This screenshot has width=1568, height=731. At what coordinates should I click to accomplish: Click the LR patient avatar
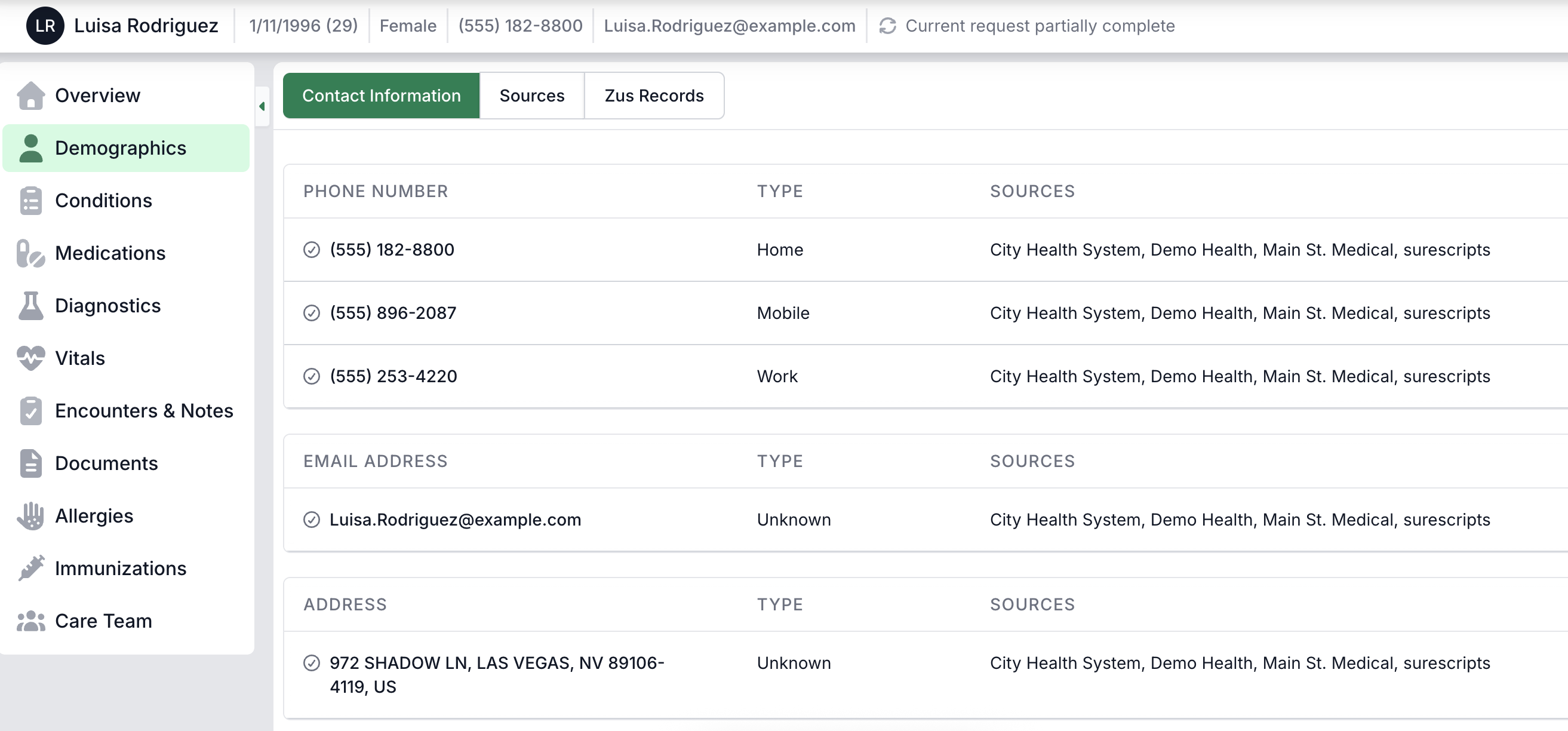point(45,26)
